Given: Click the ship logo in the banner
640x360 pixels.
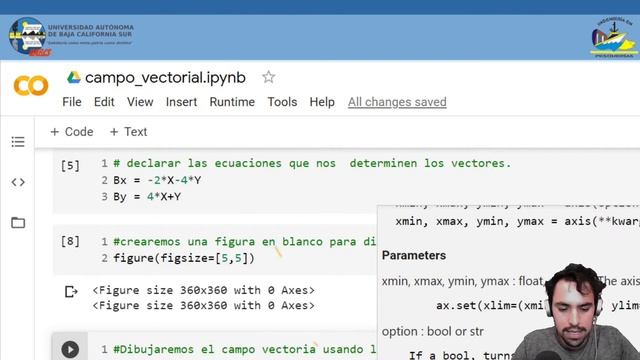Looking at the screenshot, I should 613,37.
